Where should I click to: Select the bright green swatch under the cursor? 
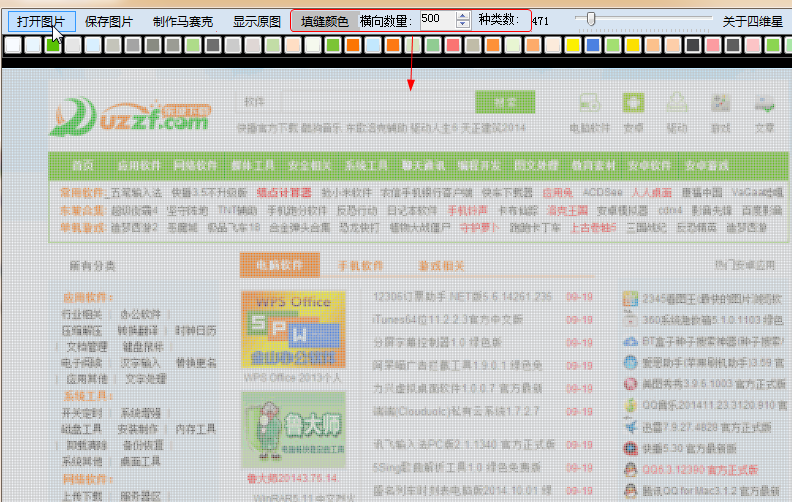[x=53, y=45]
